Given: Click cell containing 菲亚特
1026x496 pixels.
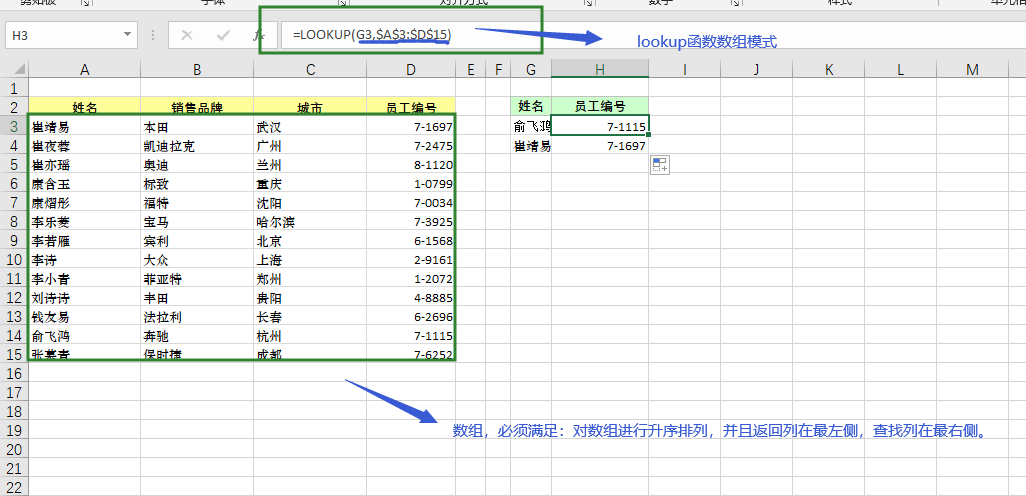Looking at the screenshot, I should [x=197, y=279].
